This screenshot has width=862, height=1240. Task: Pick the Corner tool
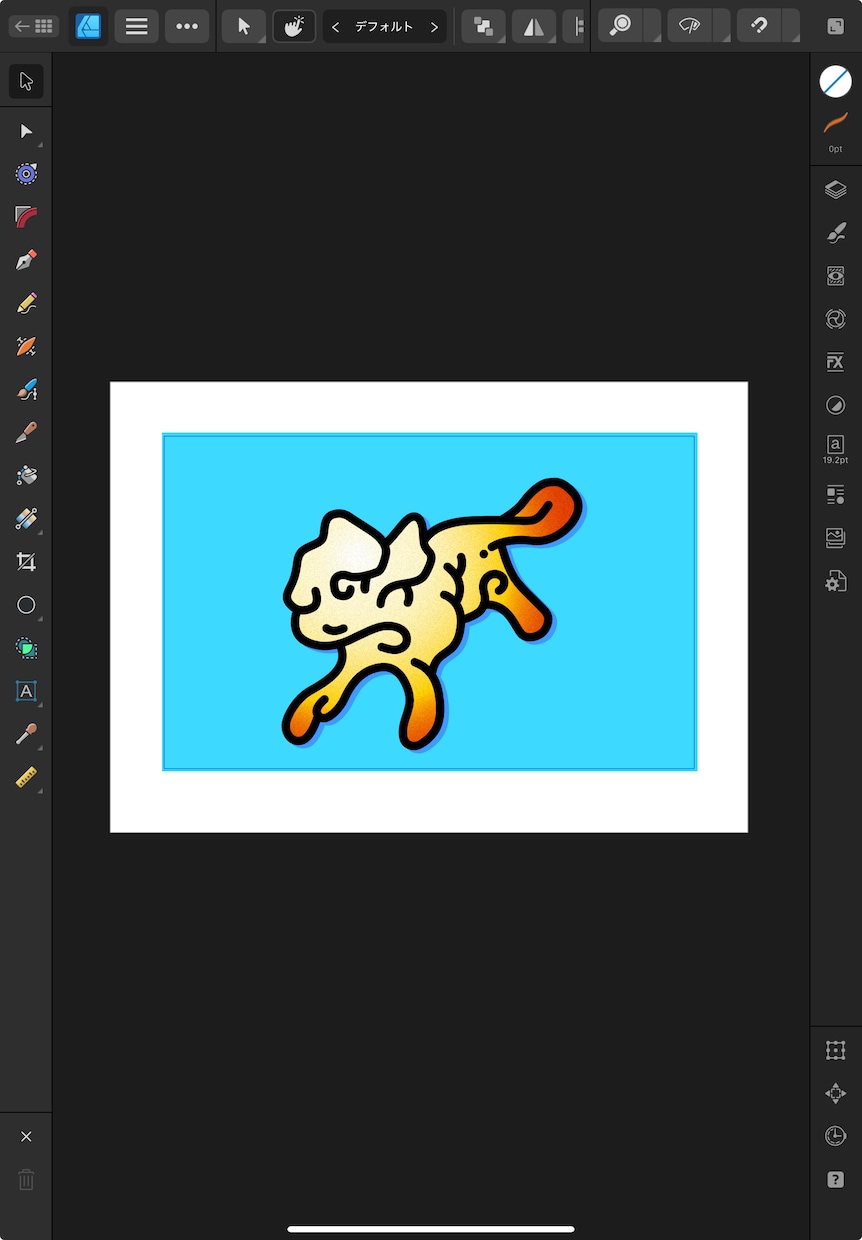coord(26,217)
